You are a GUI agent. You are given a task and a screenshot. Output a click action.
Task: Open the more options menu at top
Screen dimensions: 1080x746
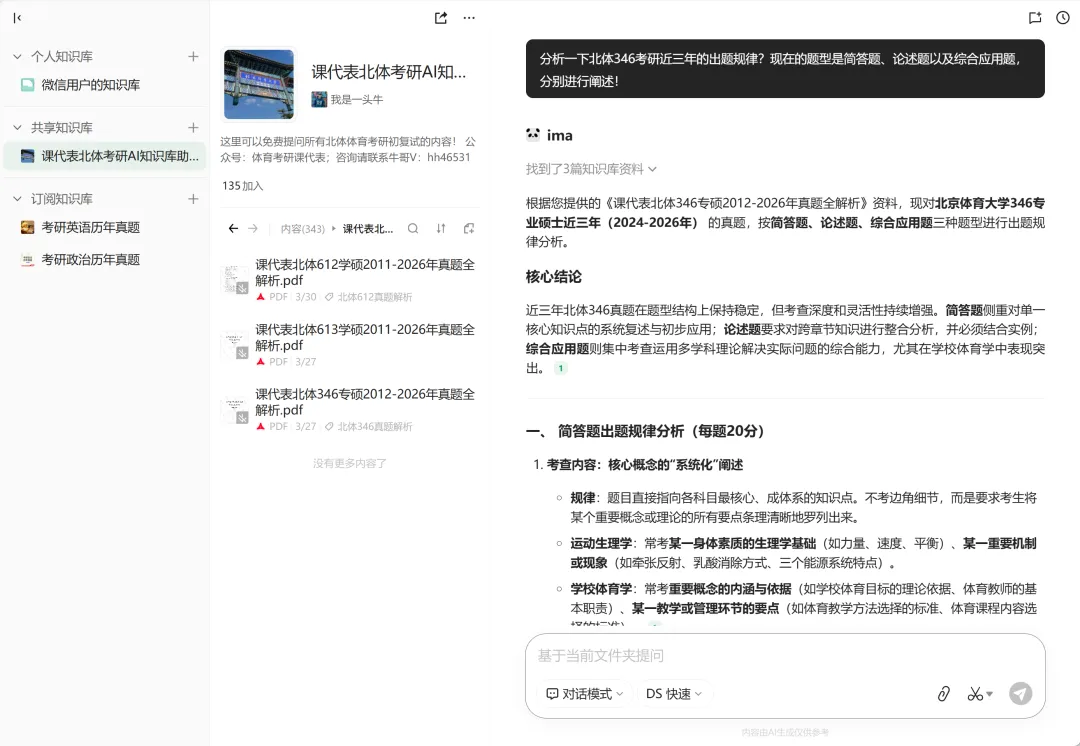[x=468, y=17]
